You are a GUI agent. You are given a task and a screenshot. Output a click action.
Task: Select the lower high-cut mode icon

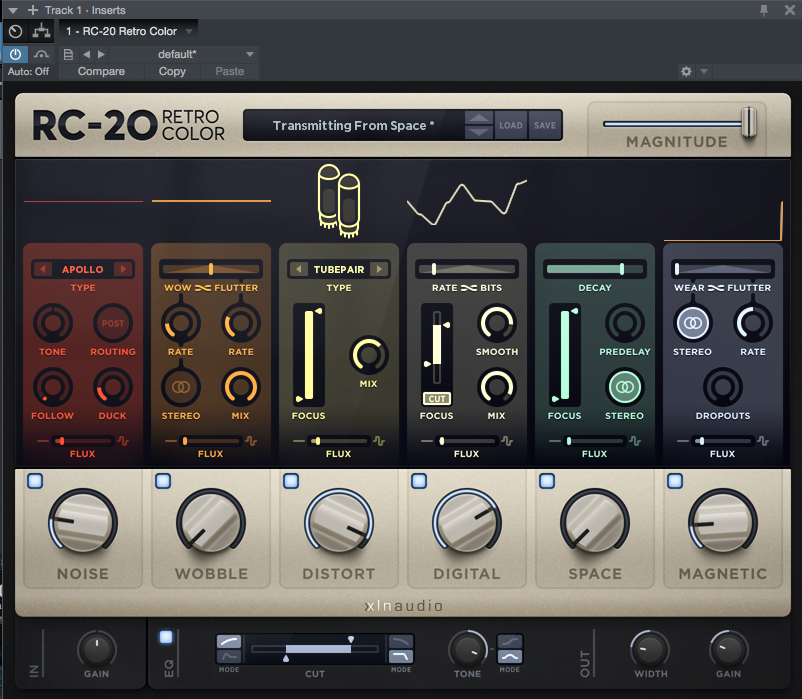(400, 656)
